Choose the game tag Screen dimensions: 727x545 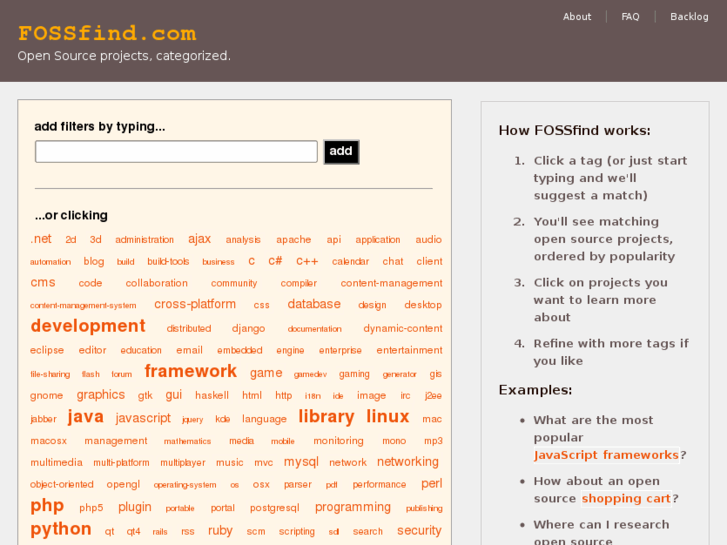point(266,373)
